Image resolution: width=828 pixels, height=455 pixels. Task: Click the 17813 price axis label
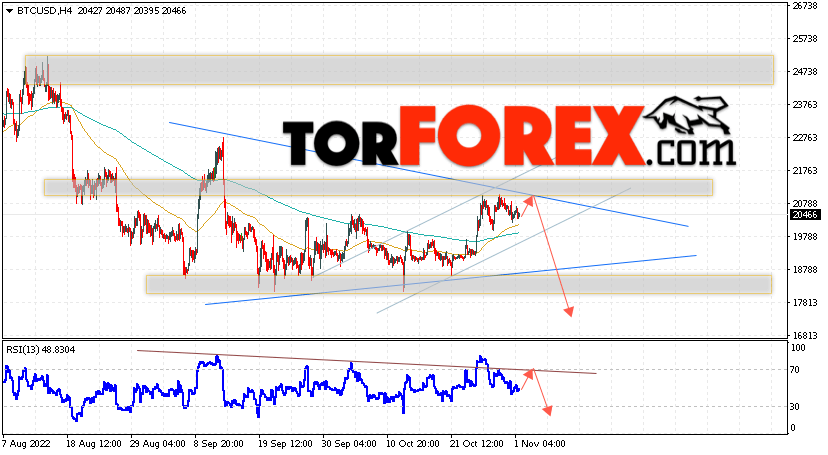tap(805, 302)
